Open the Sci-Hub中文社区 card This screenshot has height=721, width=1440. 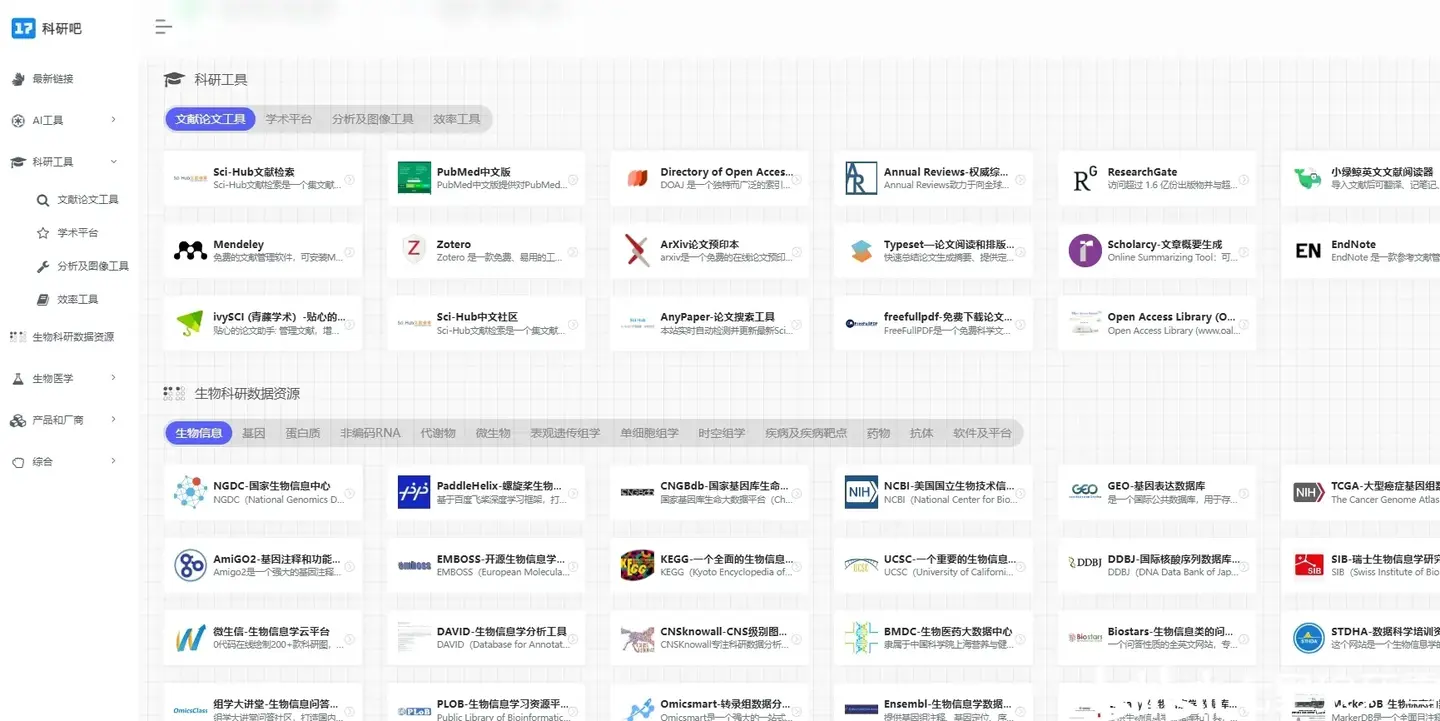486,323
